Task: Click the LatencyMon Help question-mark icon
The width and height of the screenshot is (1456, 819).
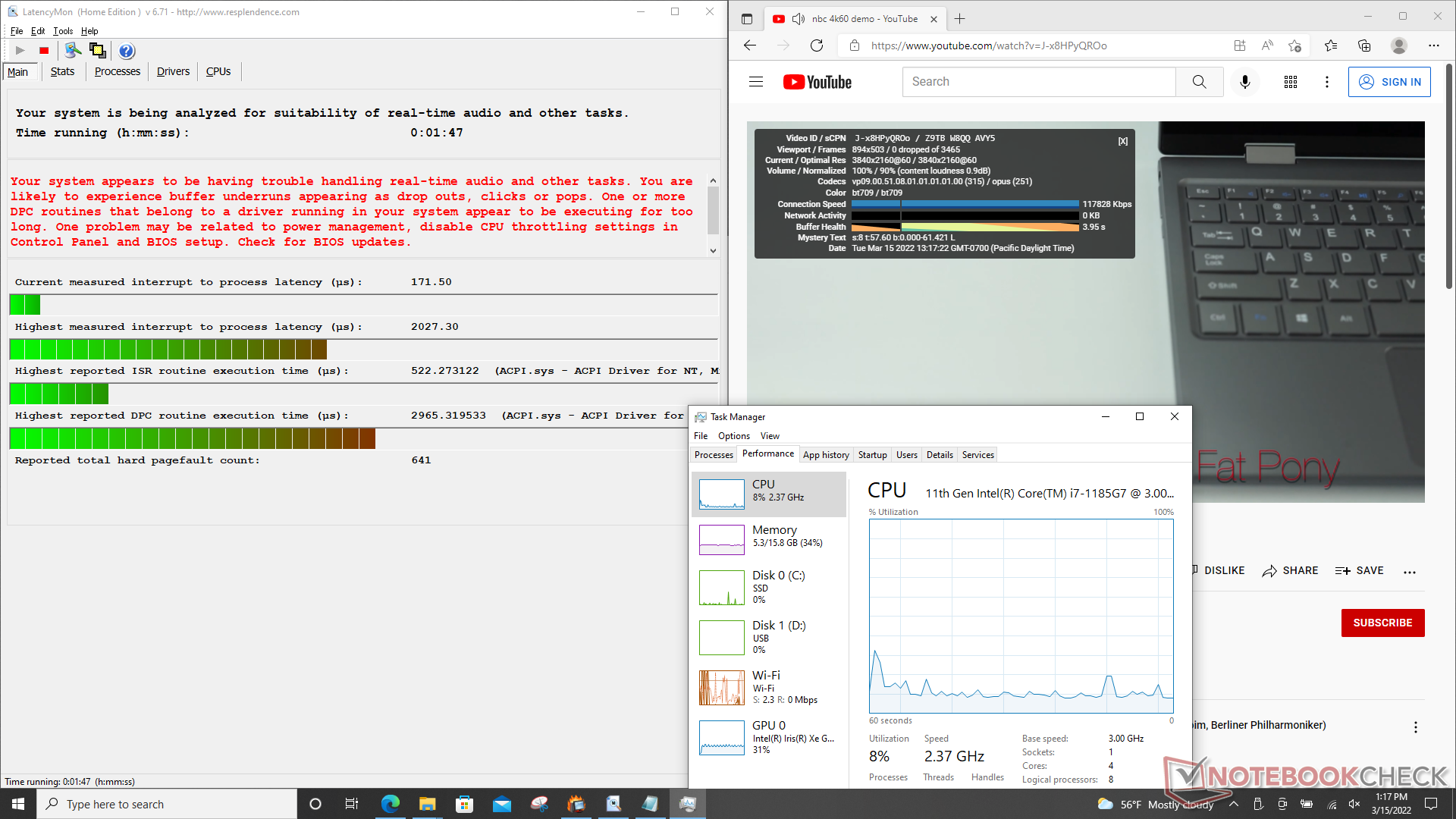Action: tap(127, 51)
